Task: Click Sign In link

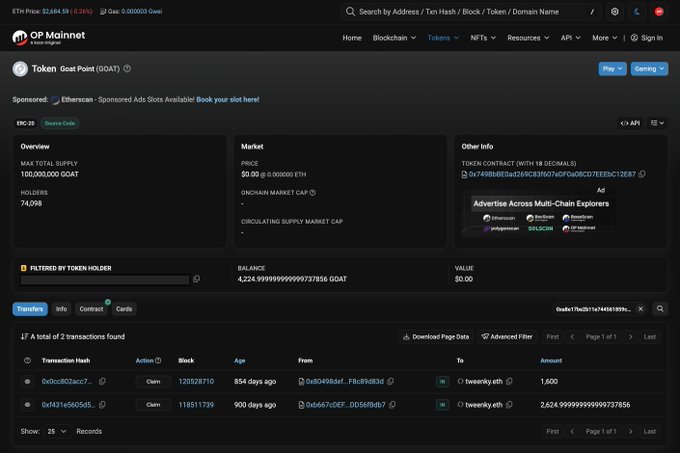Action: 647,38
